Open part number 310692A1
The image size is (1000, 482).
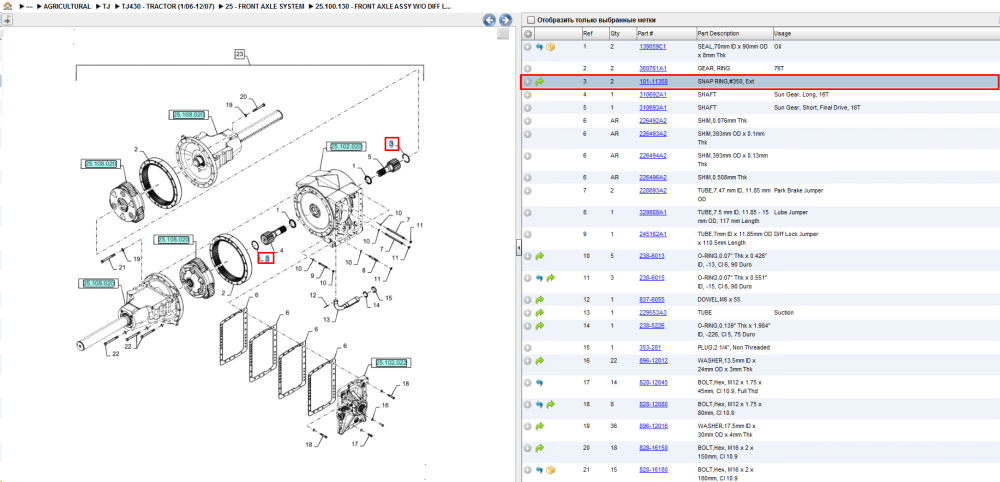652,95
